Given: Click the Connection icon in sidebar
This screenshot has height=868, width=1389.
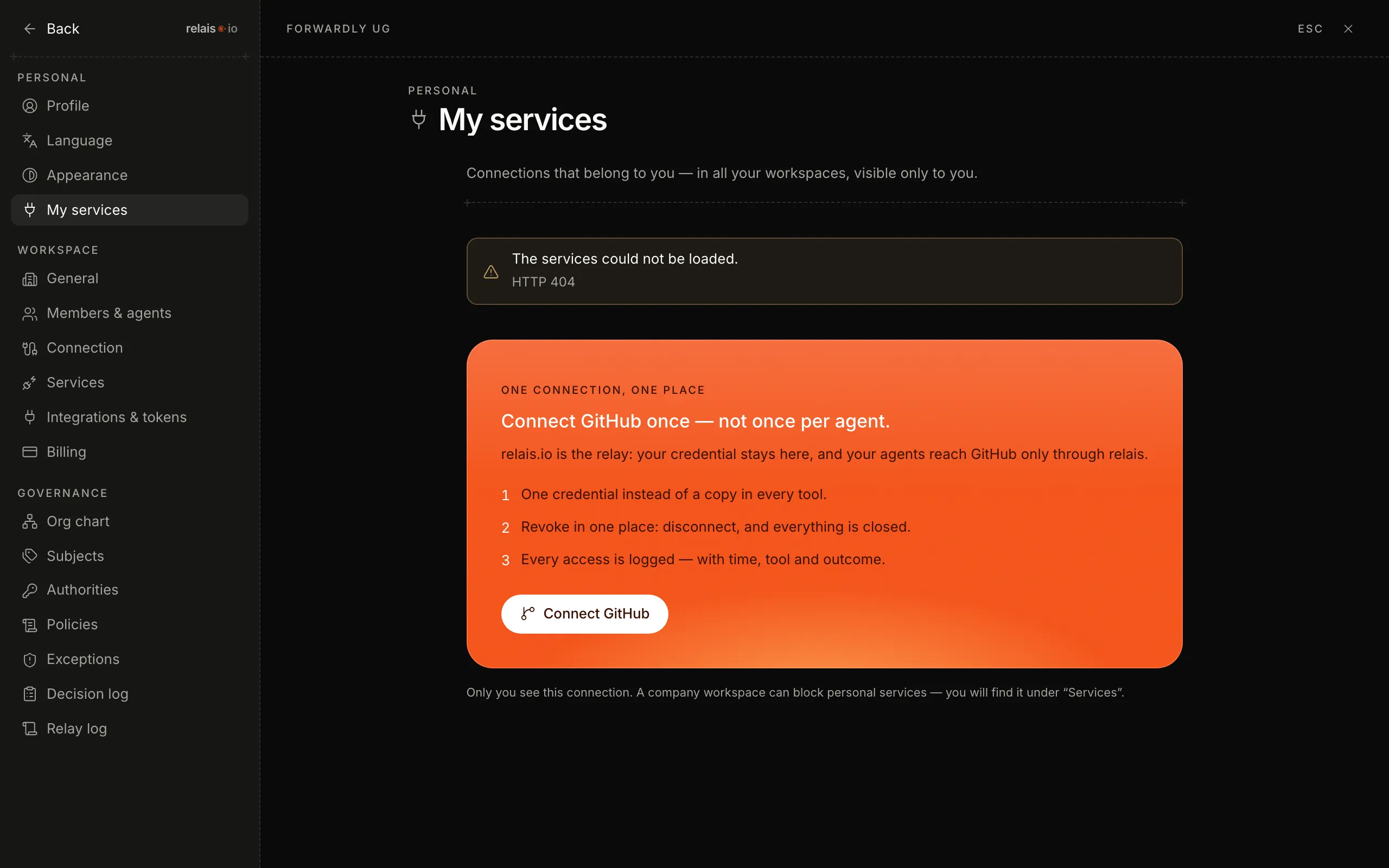Looking at the screenshot, I should pyautogui.click(x=30, y=348).
